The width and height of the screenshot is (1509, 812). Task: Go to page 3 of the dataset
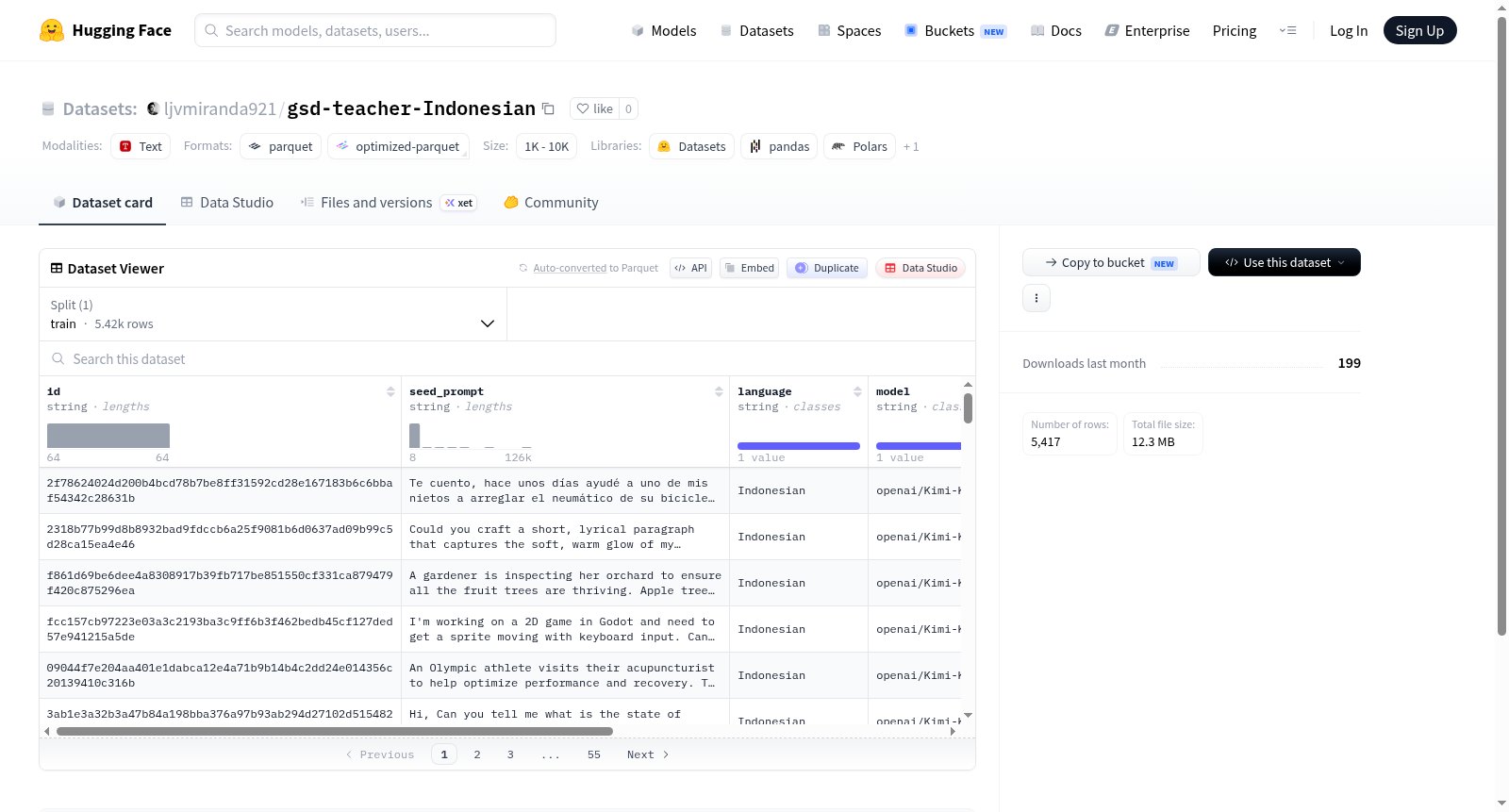click(x=510, y=754)
